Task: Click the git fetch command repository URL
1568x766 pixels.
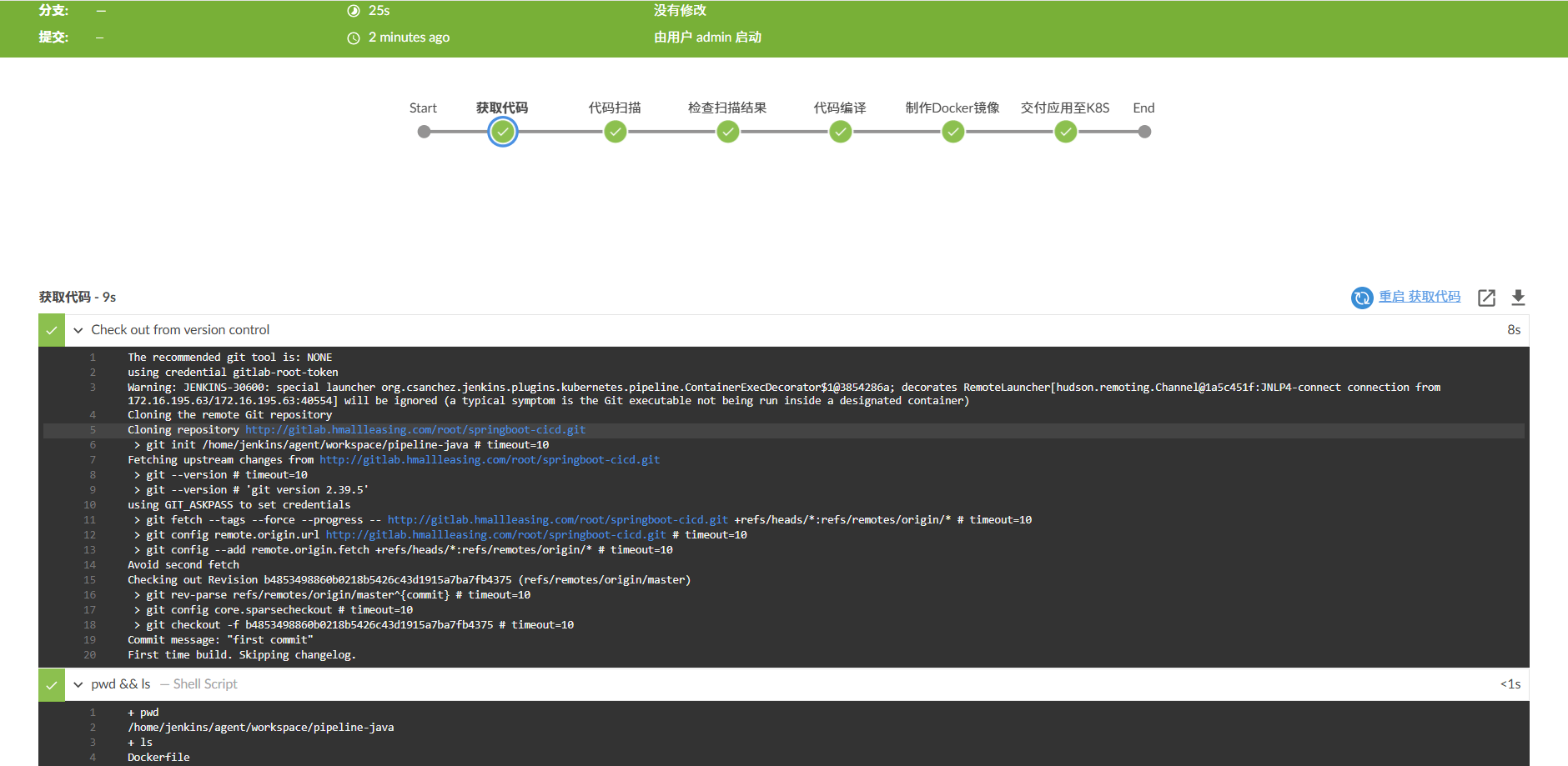Action: 557,520
